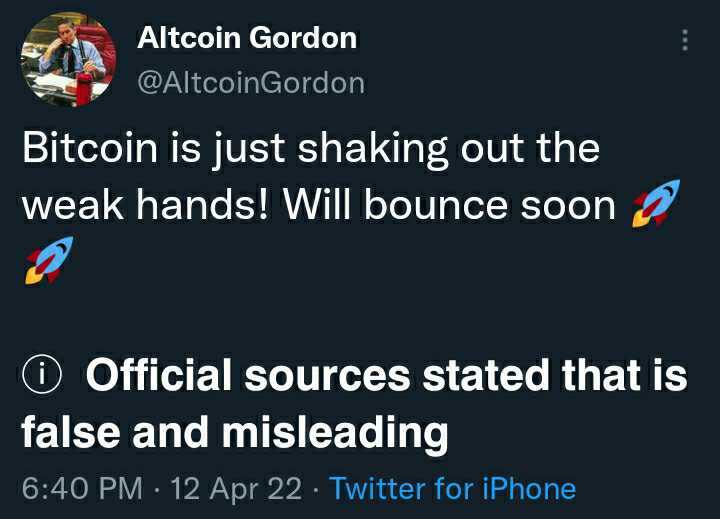Open the tweet's three-dot more options menu

[x=685, y=40]
